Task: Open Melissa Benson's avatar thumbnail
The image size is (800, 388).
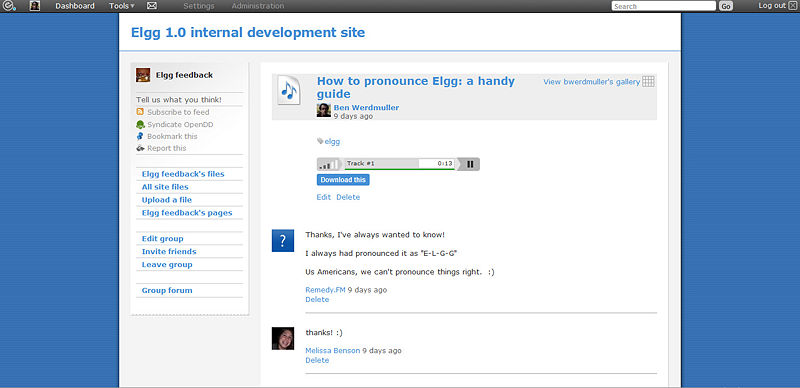Action: (283, 338)
